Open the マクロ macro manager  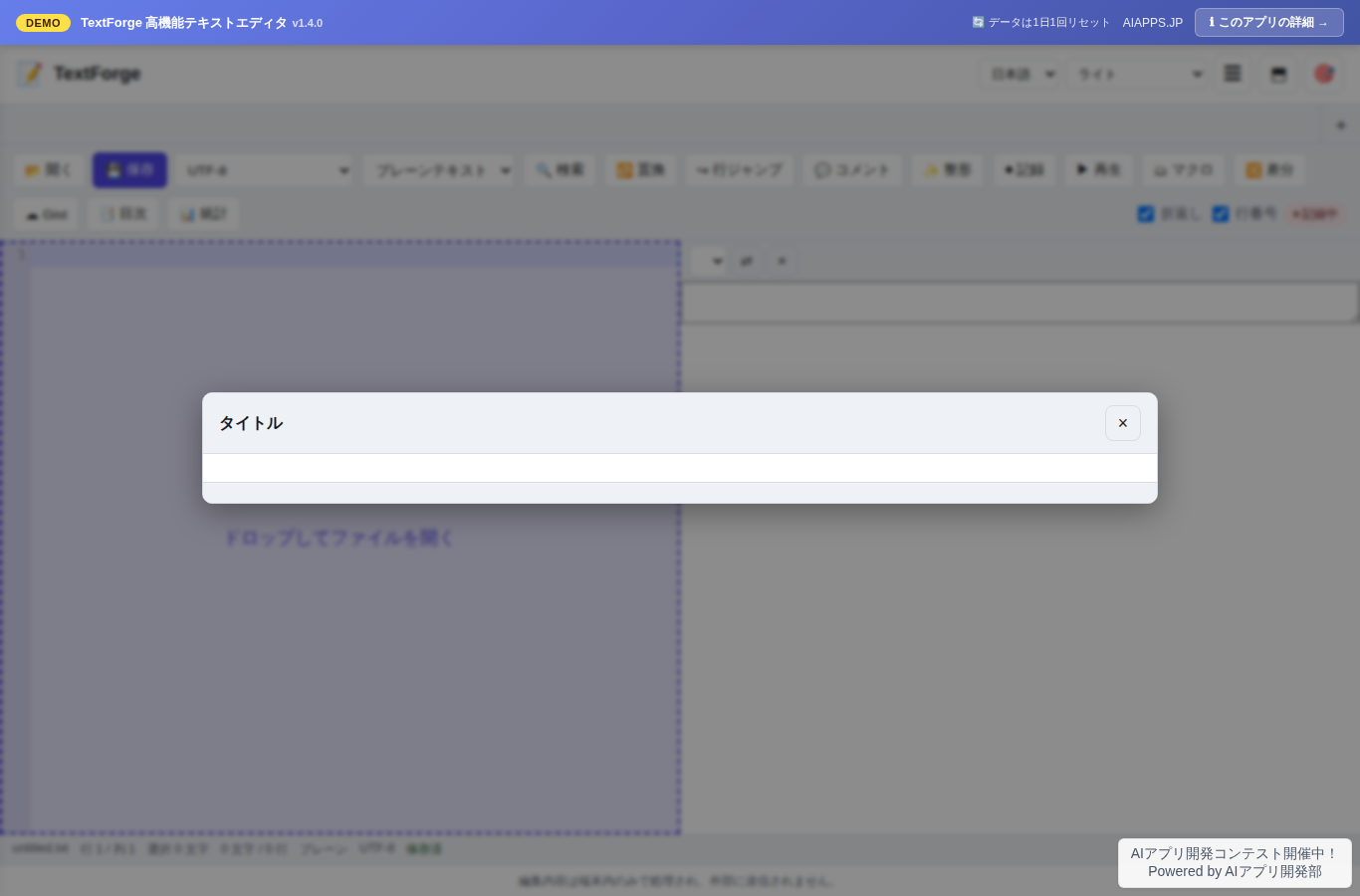[x=1183, y=170]
